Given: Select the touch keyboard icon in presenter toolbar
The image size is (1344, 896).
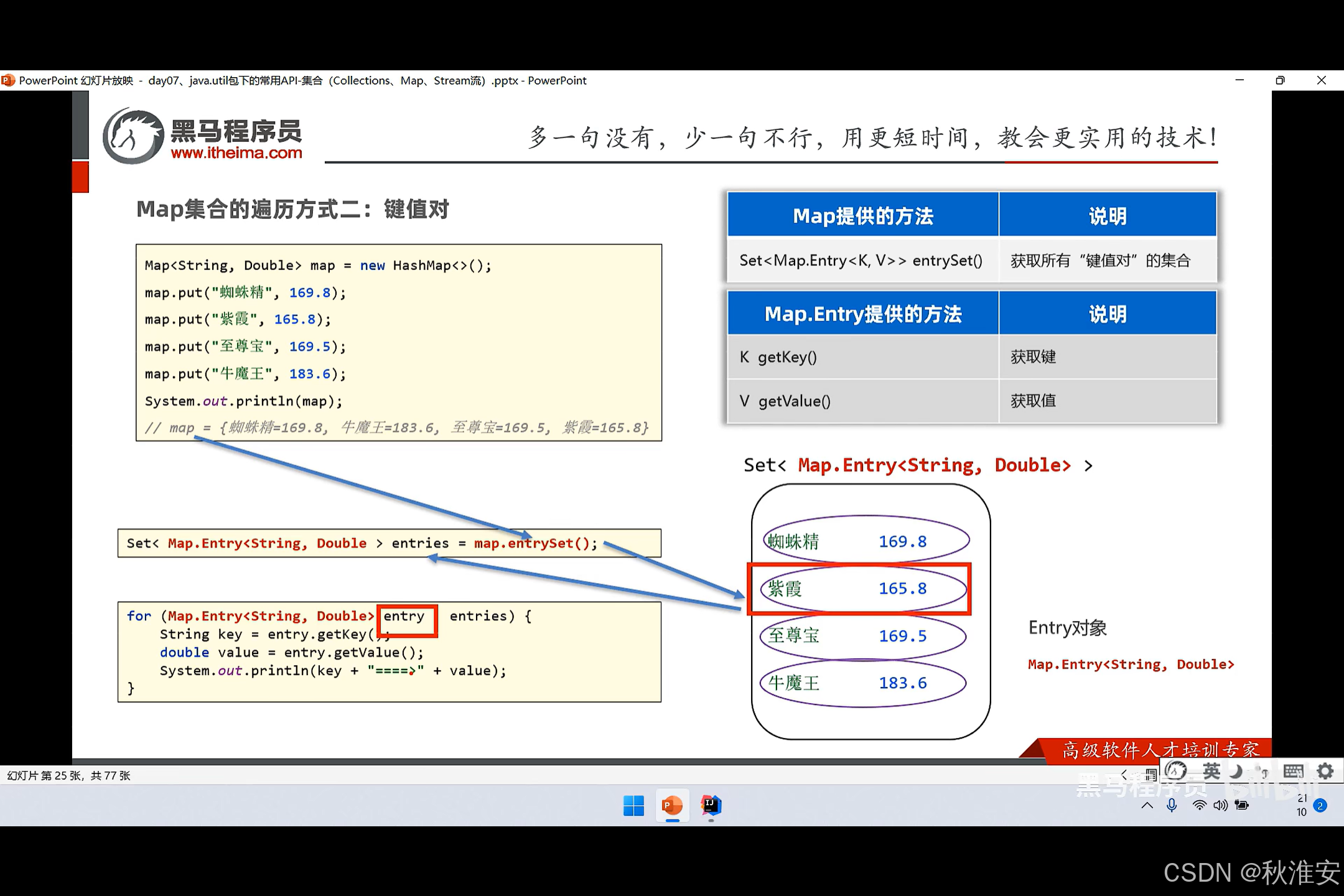Looking at the screenshot, I should [1293, 771].
